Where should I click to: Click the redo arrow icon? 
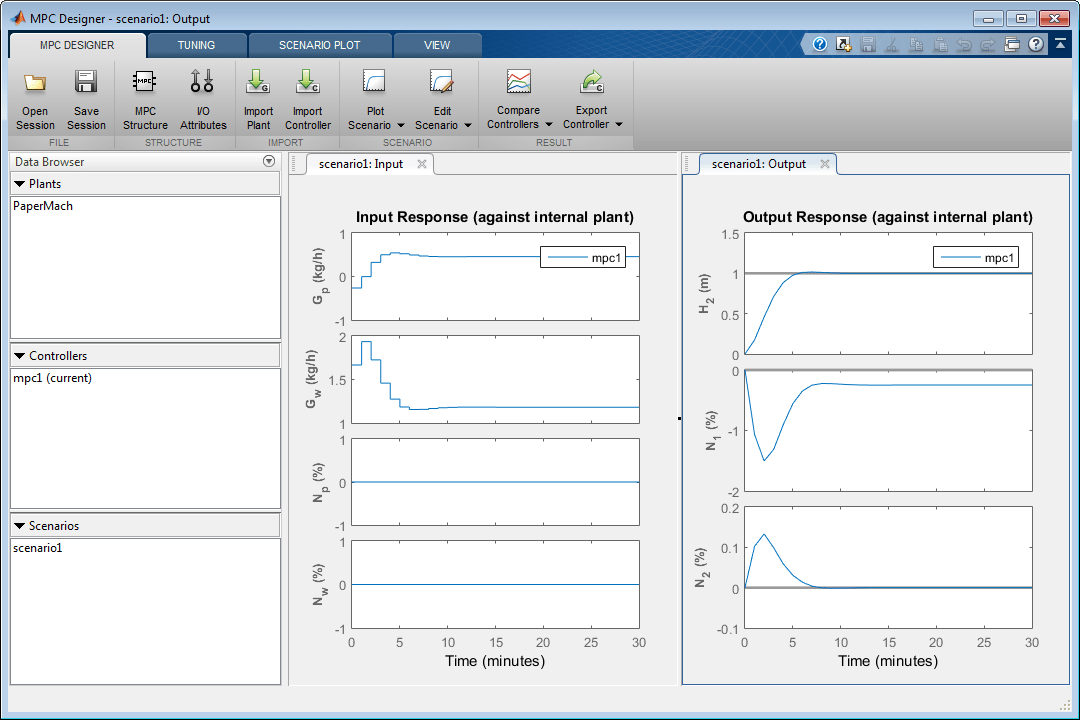tap(988, 45)
